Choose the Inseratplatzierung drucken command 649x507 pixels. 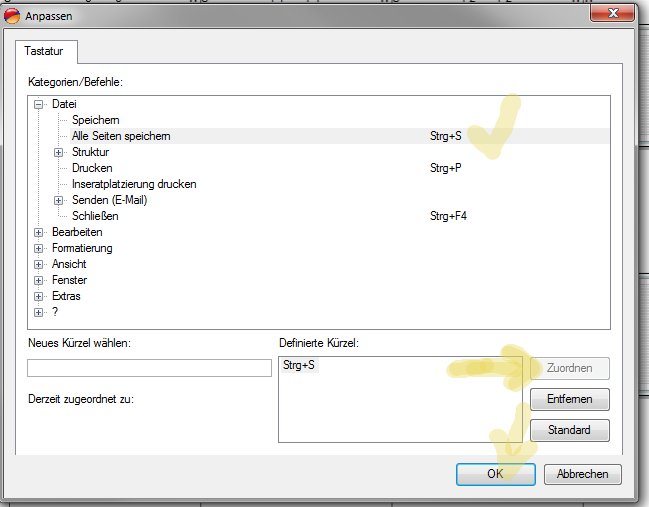pyautogui.click(x=134, y=184)
